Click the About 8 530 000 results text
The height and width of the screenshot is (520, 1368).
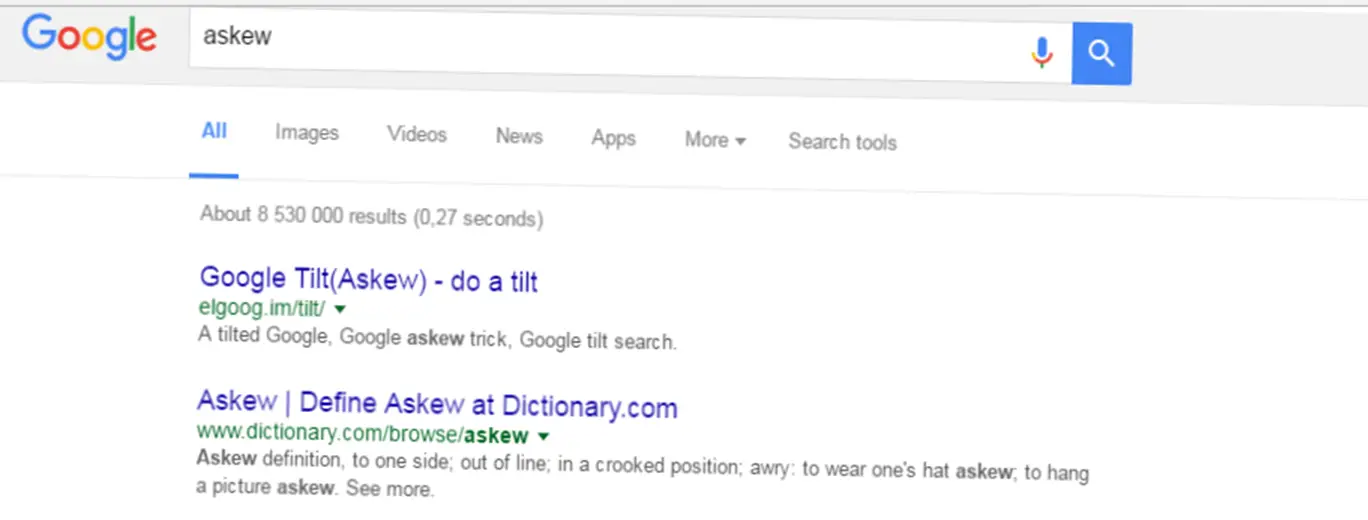pos(371,216)
